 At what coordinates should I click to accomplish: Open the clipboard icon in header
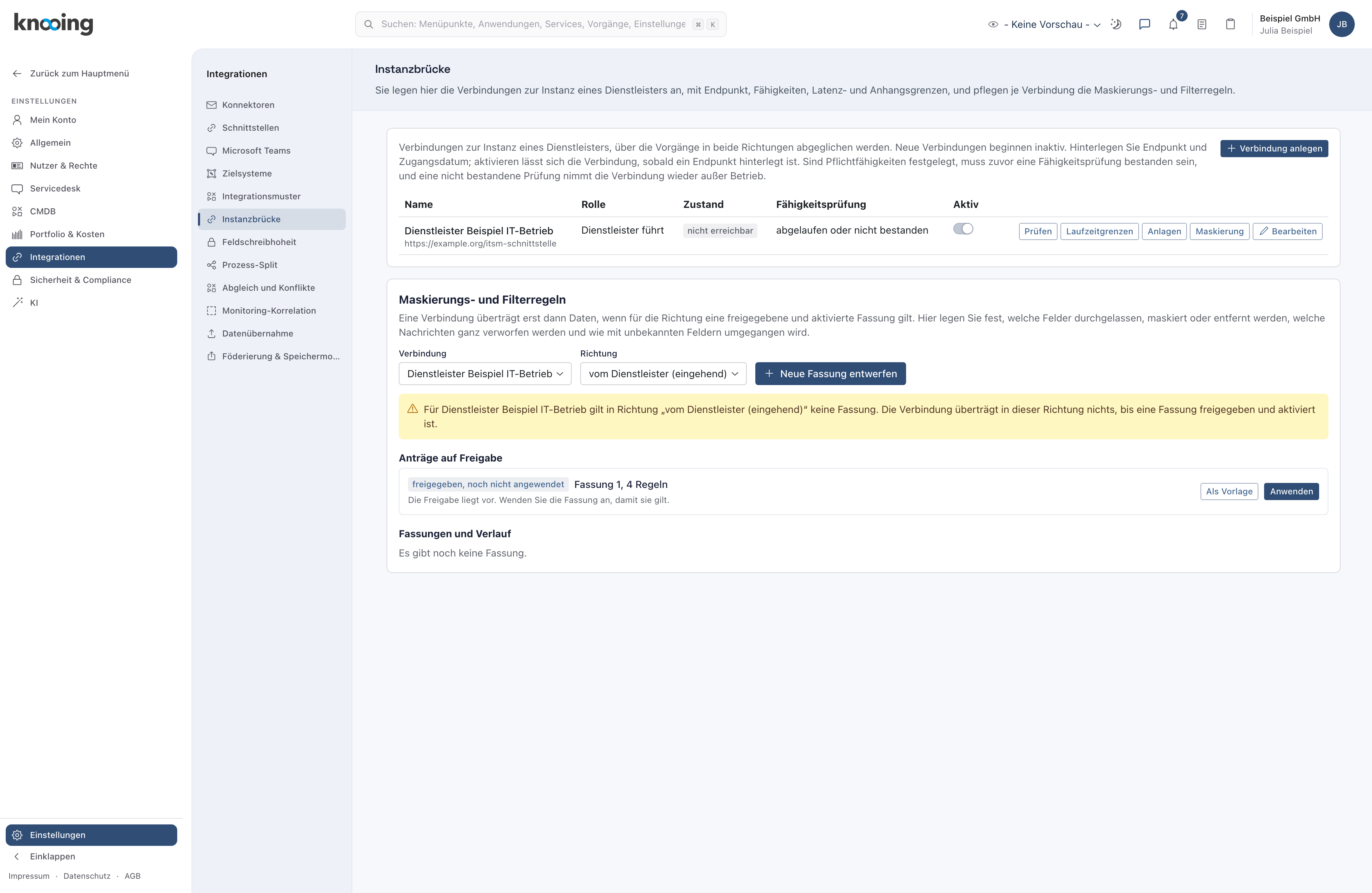pos(1230,24)
